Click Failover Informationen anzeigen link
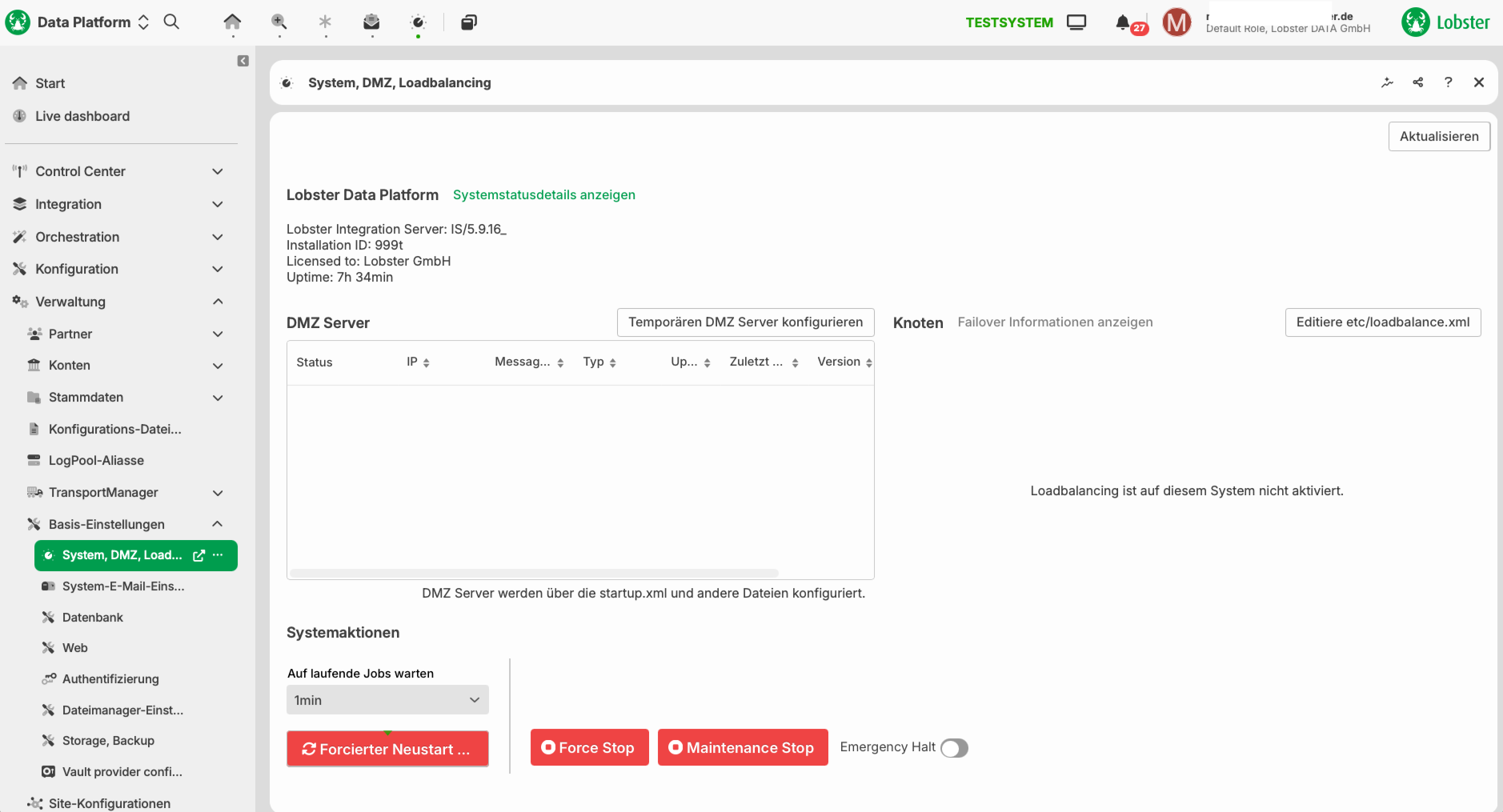The height and width of the screenshot is (812, 1503). [1055, 322]
